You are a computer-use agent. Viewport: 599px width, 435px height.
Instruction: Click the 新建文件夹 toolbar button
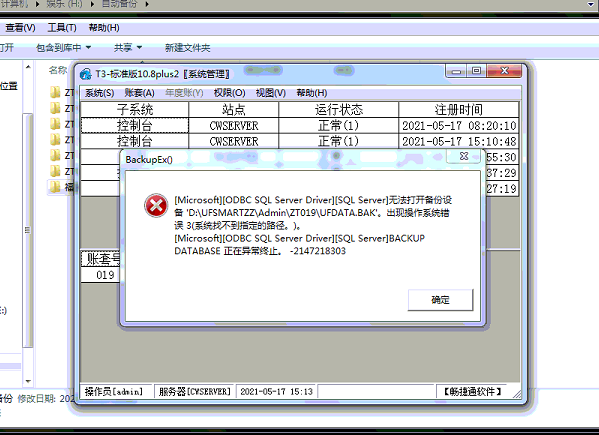pyautogui.click(x=188, y=48)
